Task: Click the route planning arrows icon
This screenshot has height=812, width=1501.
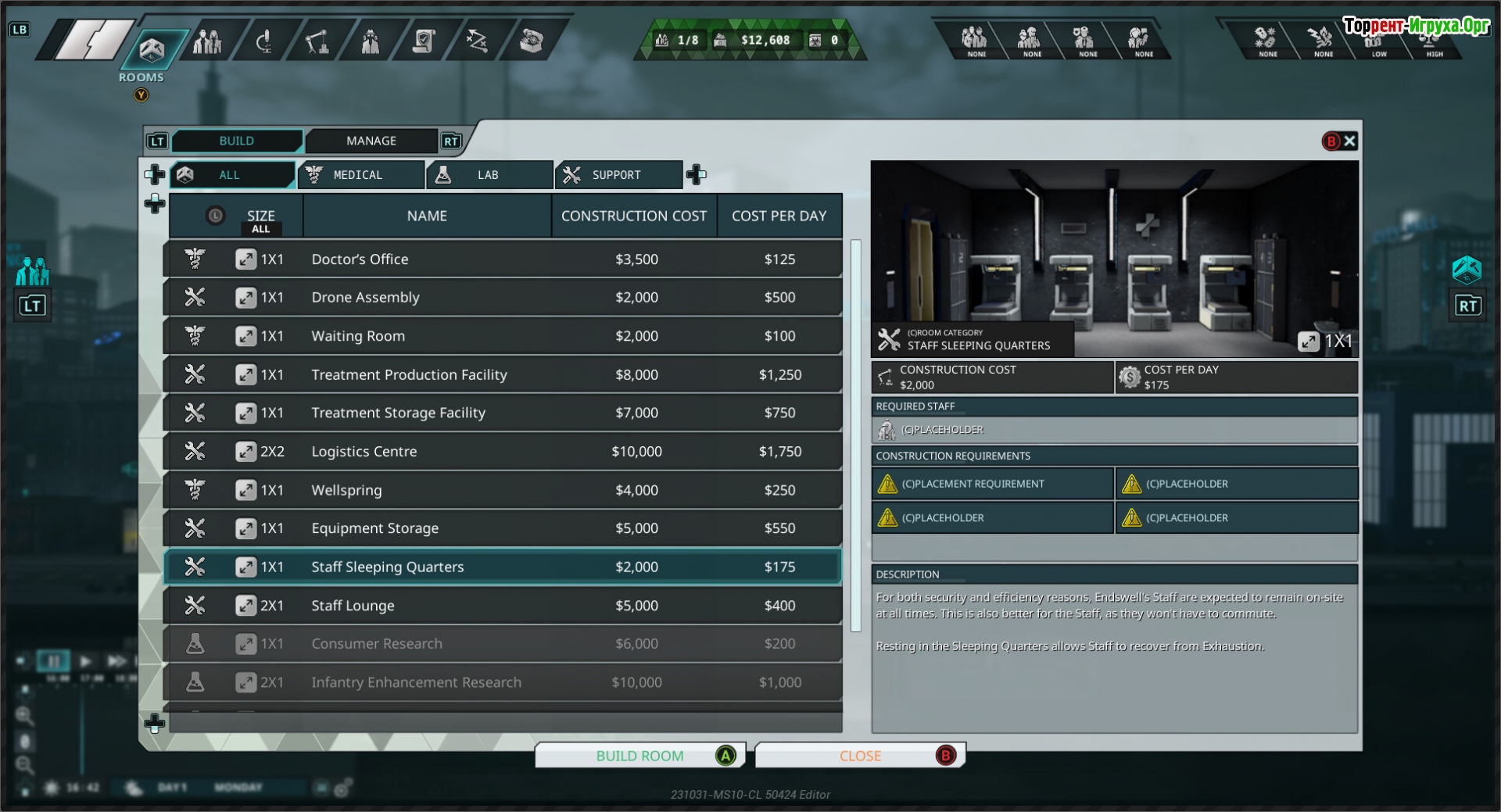Action: (x=477, y=41)
